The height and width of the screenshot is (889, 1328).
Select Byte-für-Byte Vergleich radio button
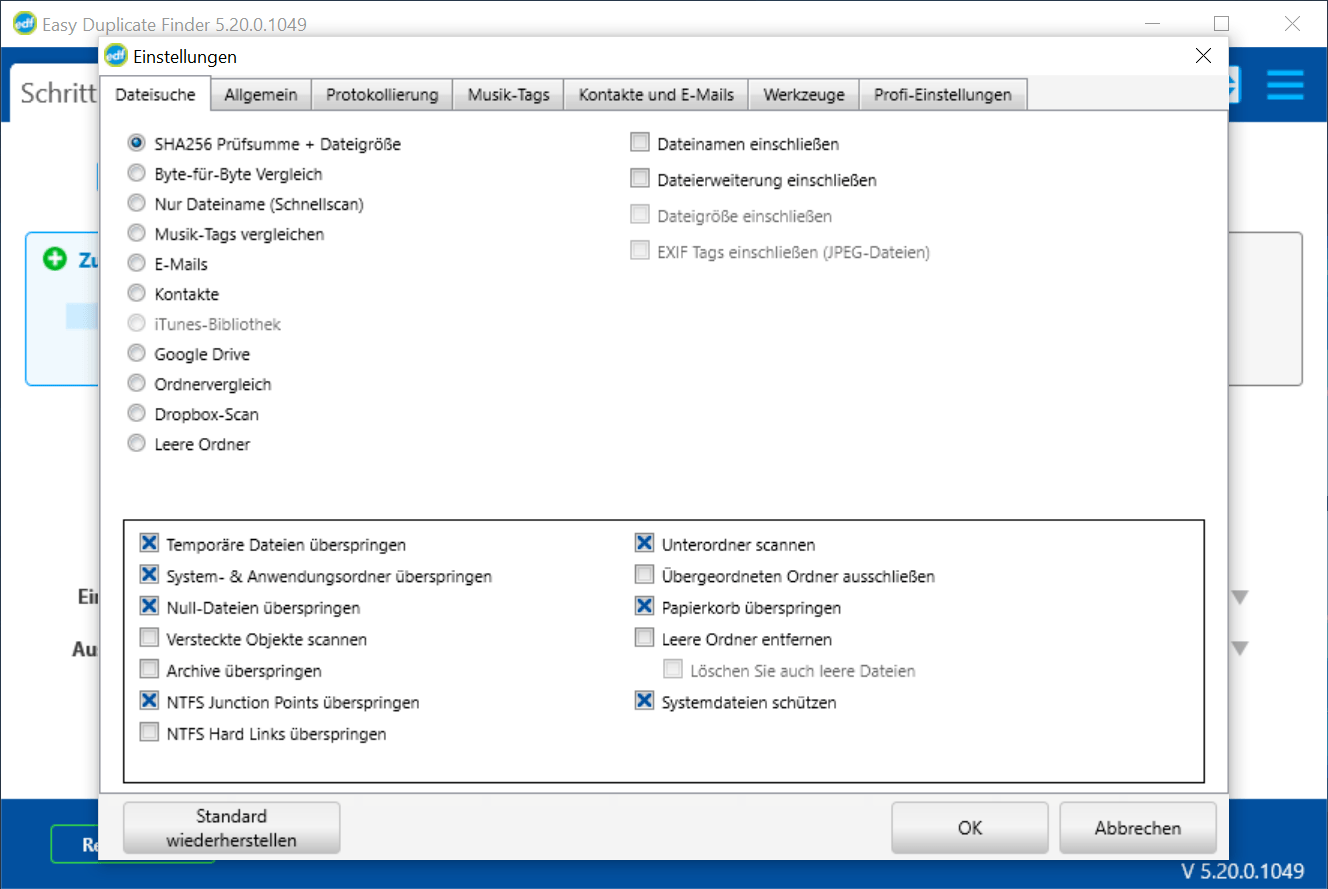pyautogui.click(x=137, y=174)
